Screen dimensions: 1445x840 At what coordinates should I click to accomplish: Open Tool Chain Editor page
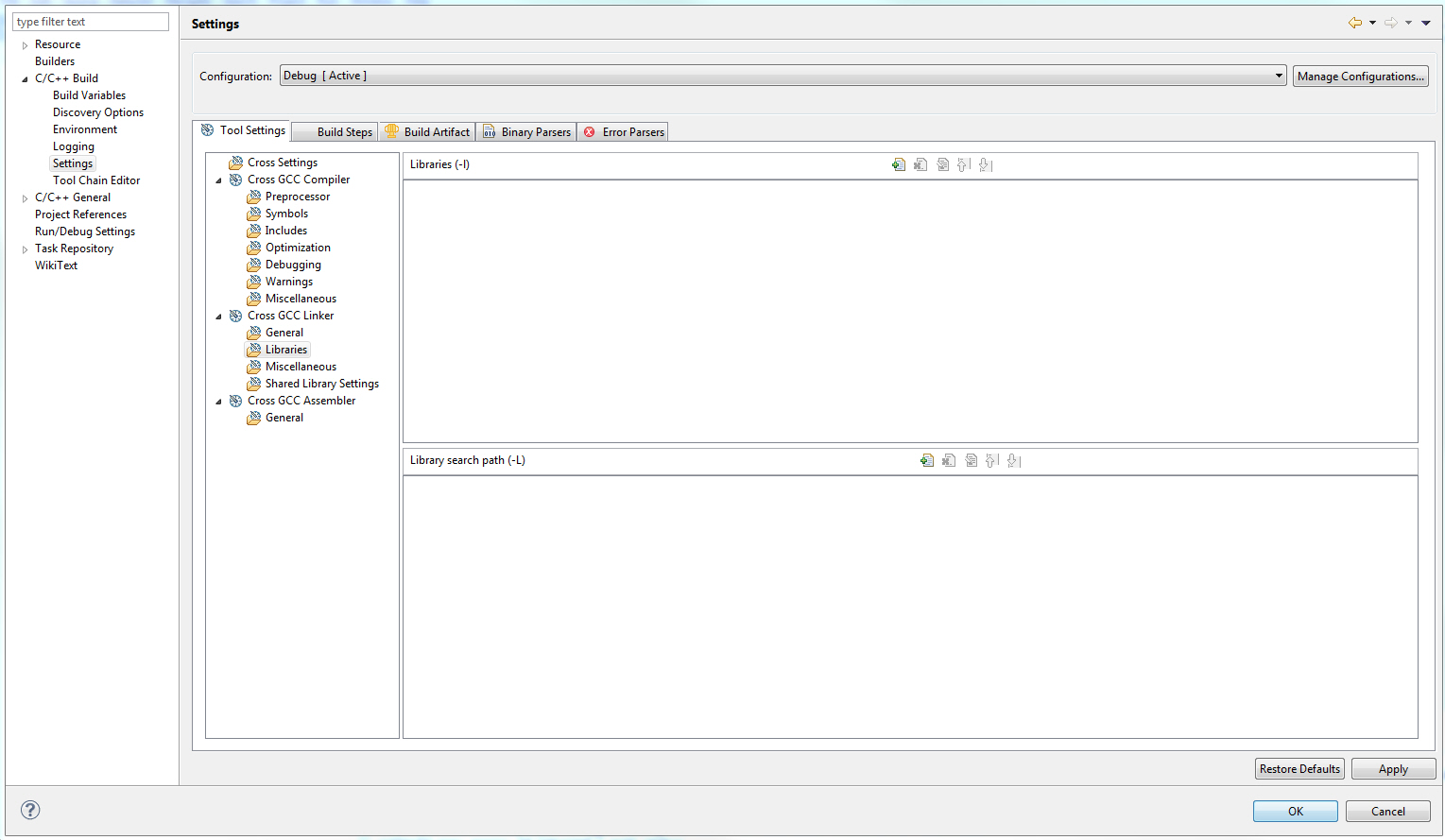tap(96, 180)
